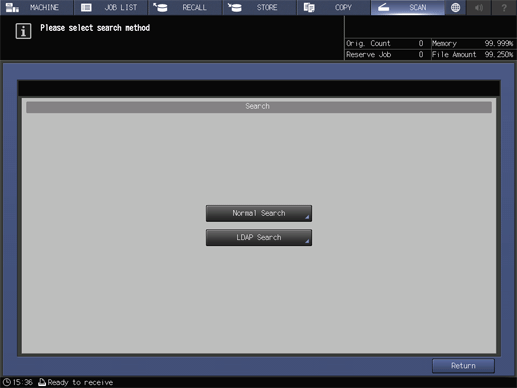This screenshot has width=517, height=388.
Task: Click the File Amount 99.250% readout
Action: click(473, 55)
